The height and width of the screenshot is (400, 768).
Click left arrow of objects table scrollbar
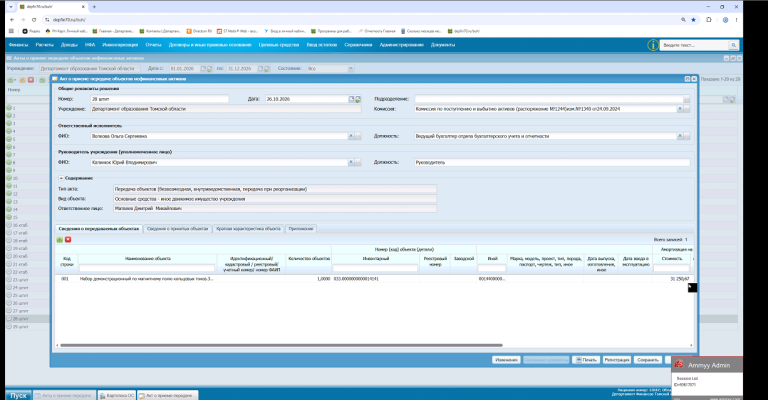pos(57,345)
